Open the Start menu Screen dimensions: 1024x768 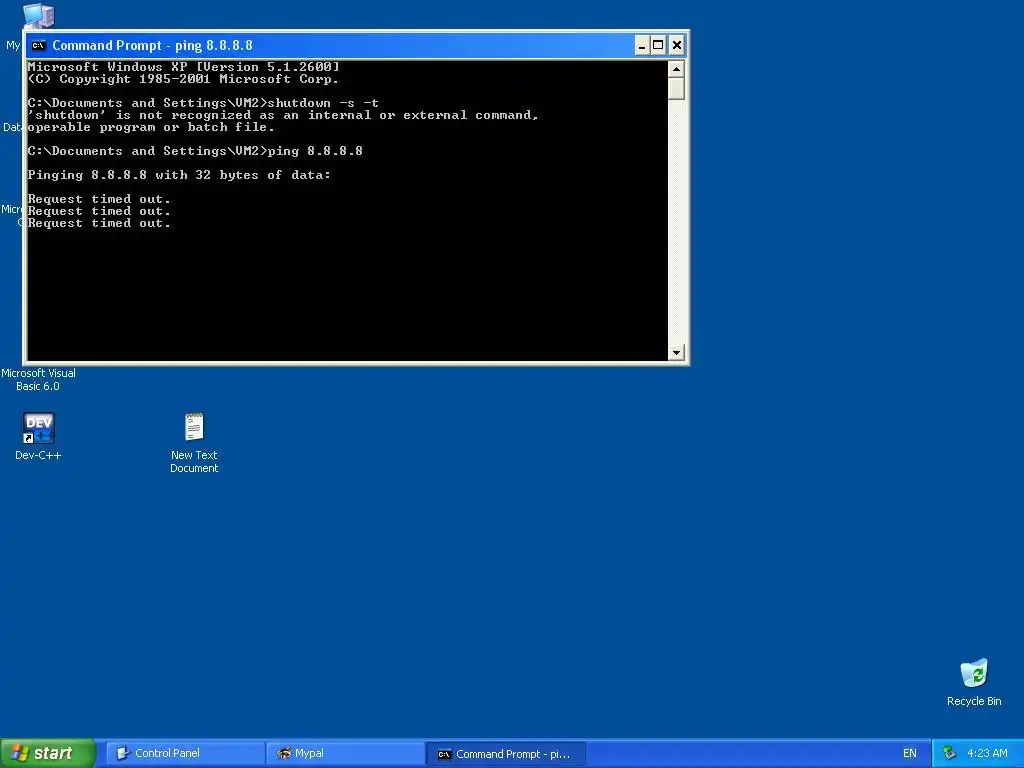coord(48,753)
